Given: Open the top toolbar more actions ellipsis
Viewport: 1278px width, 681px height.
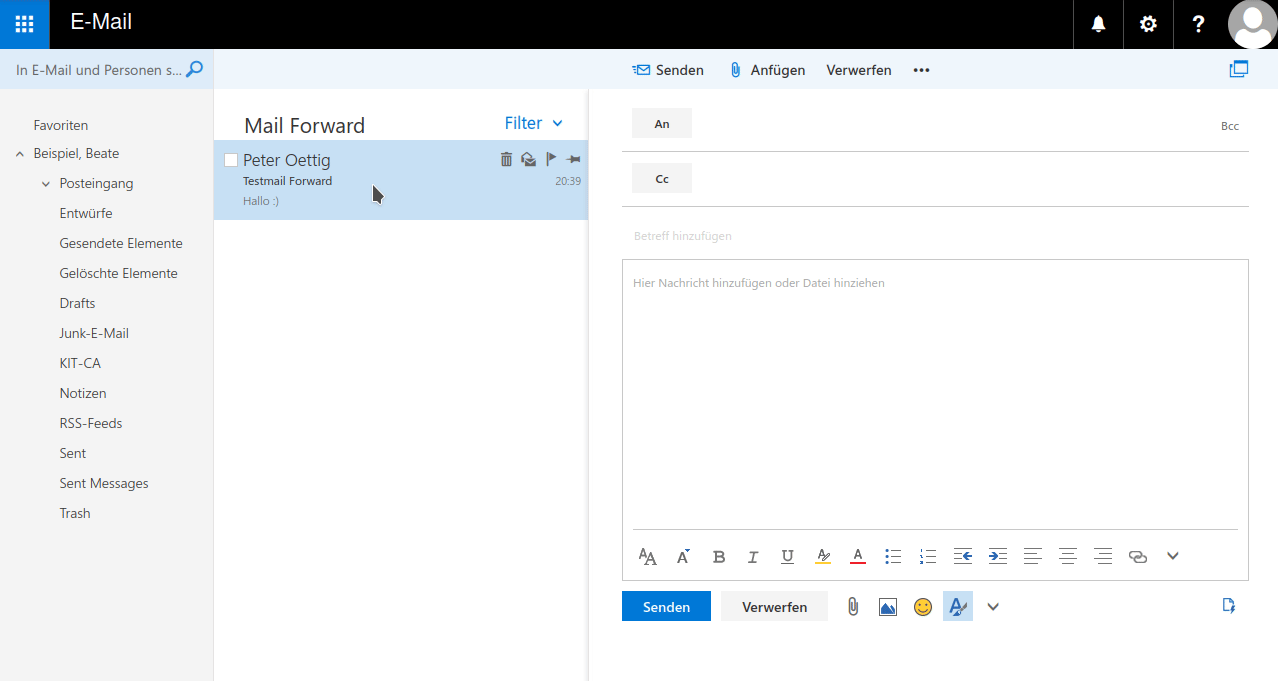Looking at the screenshot, I should coord(922,70).
